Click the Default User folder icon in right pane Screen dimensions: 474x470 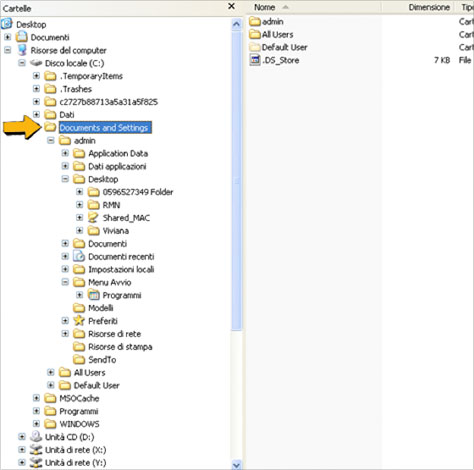(255, 47)
